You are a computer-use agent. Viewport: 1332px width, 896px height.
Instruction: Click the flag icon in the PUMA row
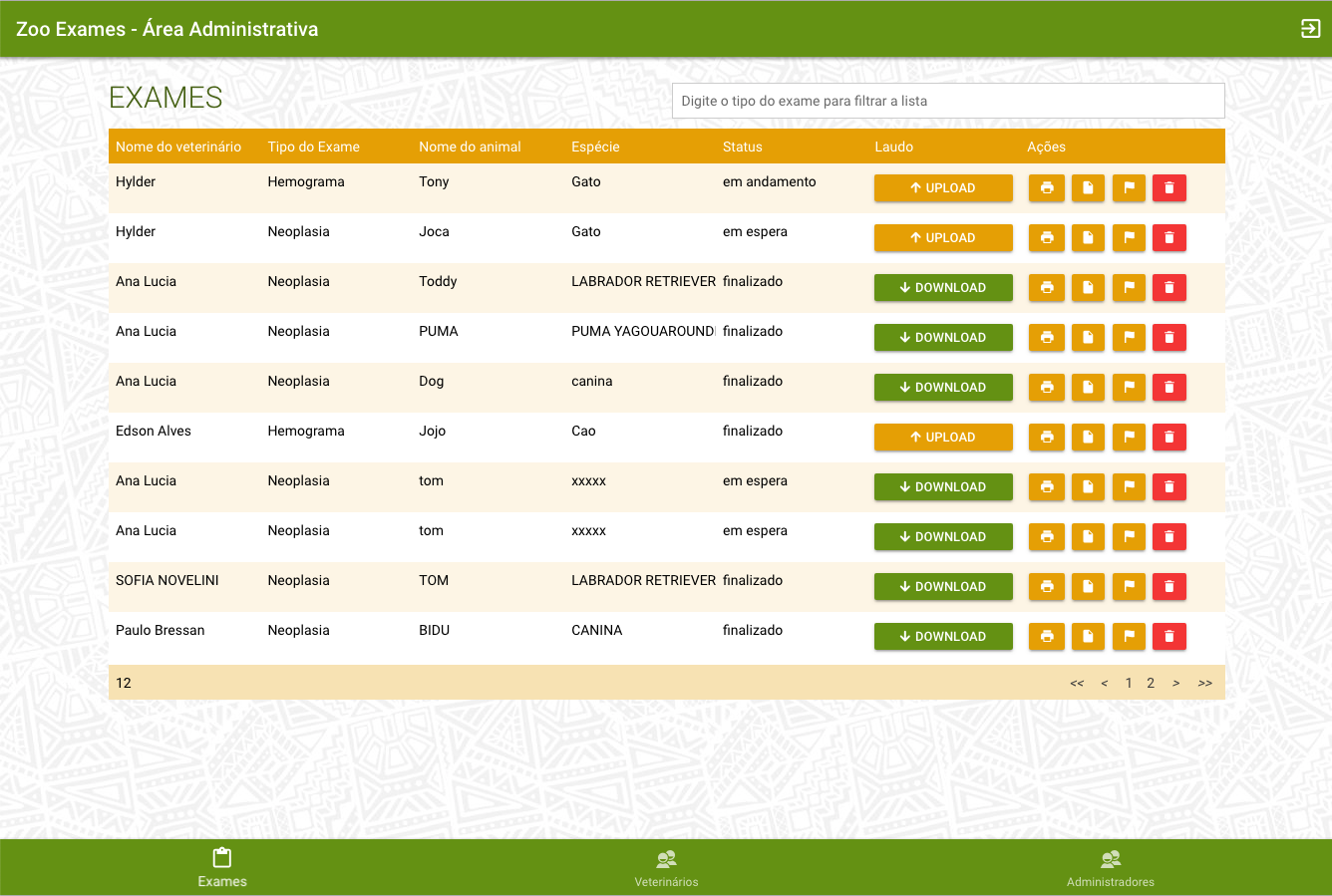click(x=1129, y=338)
